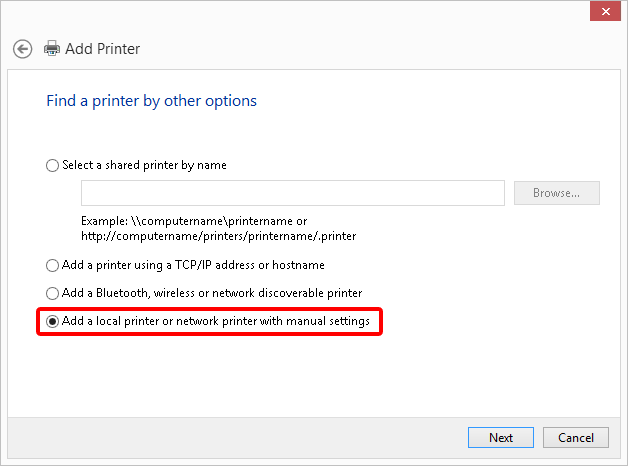This screenshot has width=628, height=466.
Task: Click the 'Select a shared printer by name' label
Action: pyautogui.click(x=144, y=166)
